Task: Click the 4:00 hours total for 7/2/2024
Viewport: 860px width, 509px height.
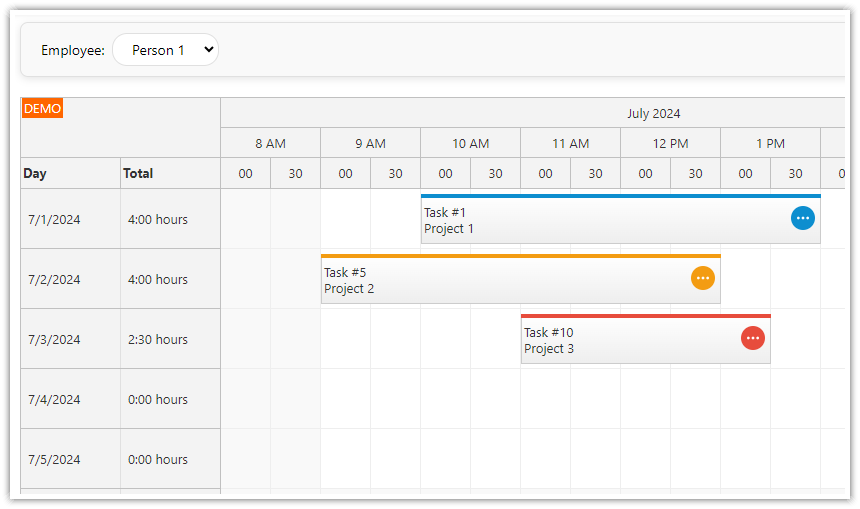Action: tap(171, 279)
